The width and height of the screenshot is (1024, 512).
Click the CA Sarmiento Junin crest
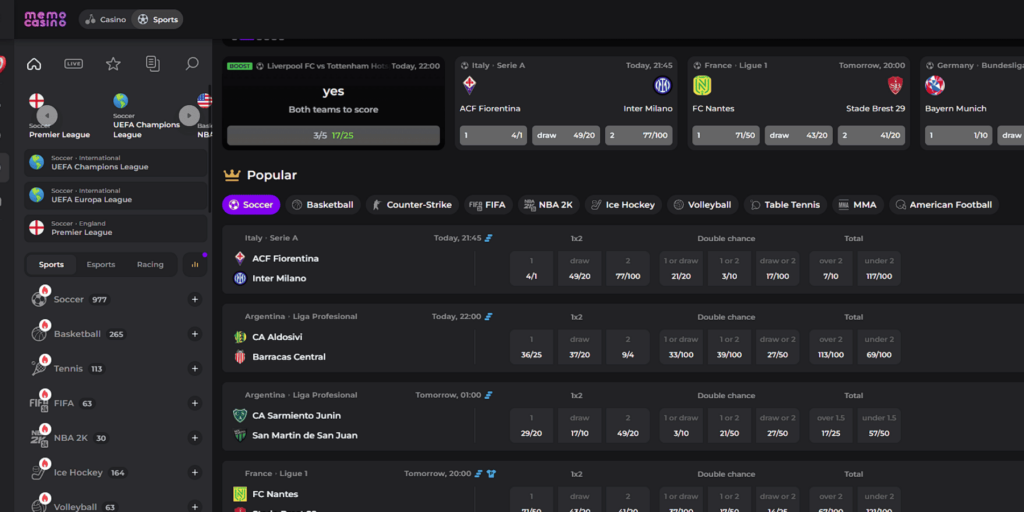[240, 415]
